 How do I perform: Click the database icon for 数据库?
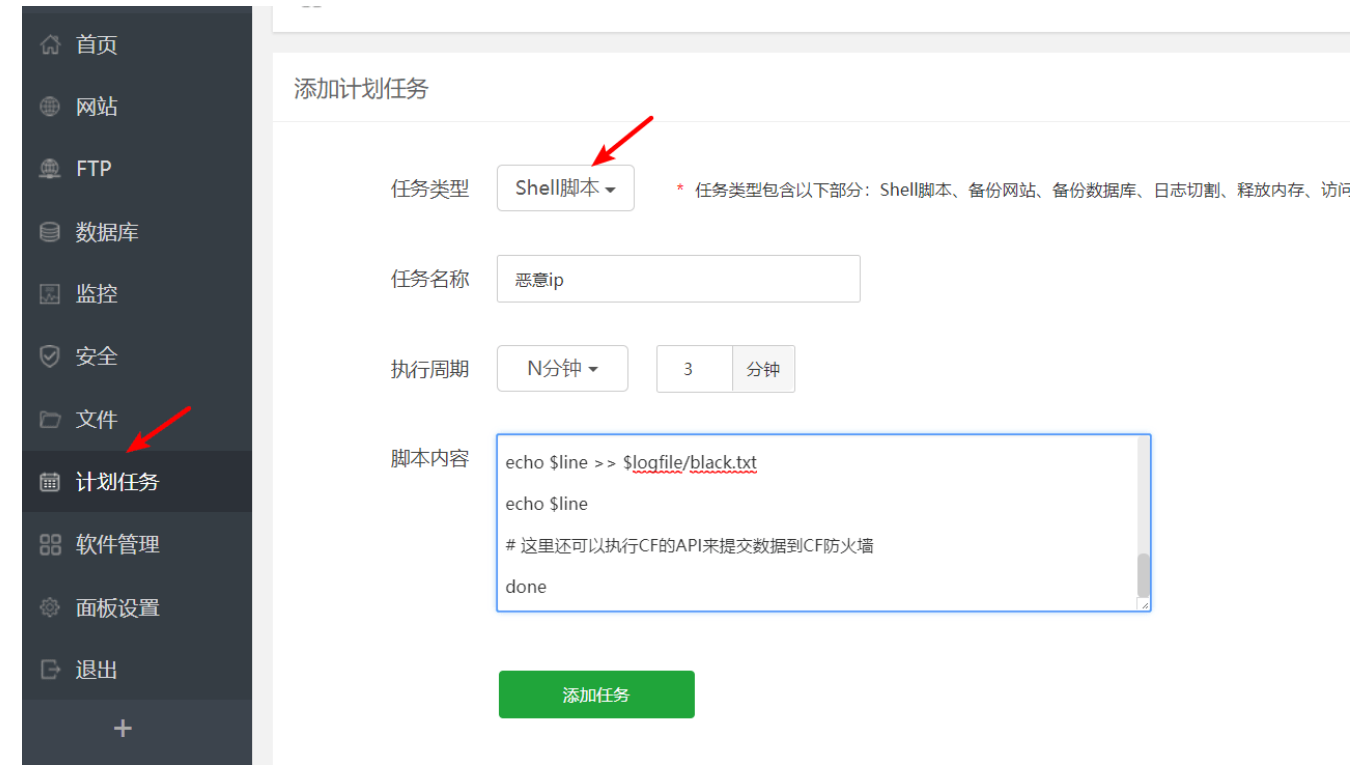click(x=50, y=232)
